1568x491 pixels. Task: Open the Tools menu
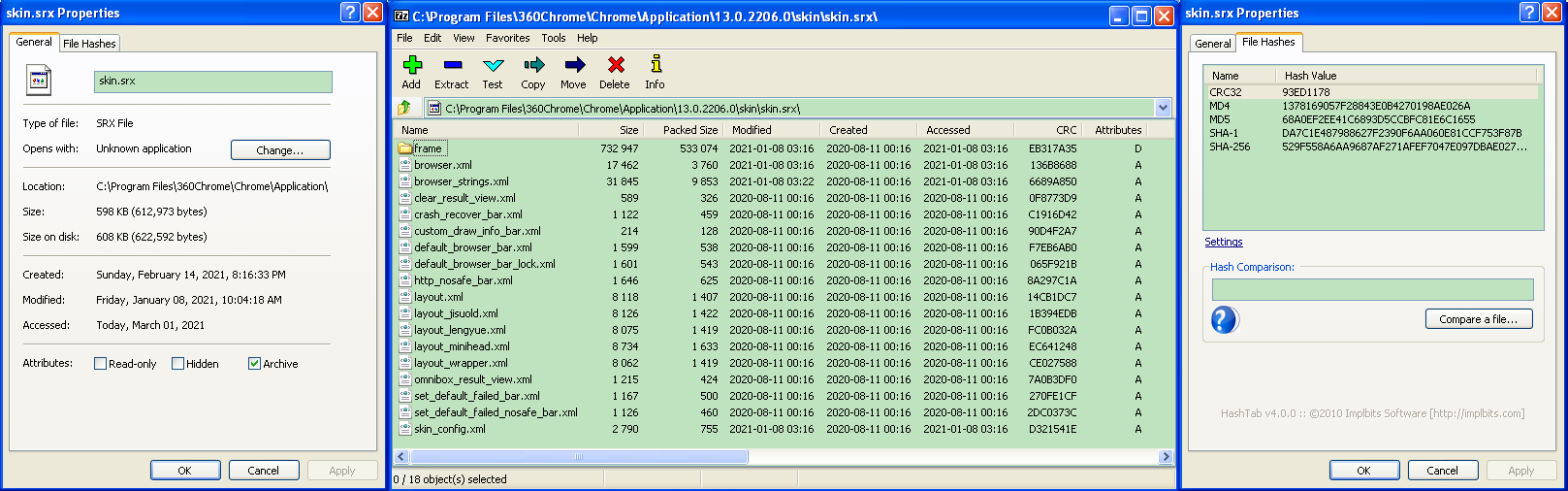point(554,38)
